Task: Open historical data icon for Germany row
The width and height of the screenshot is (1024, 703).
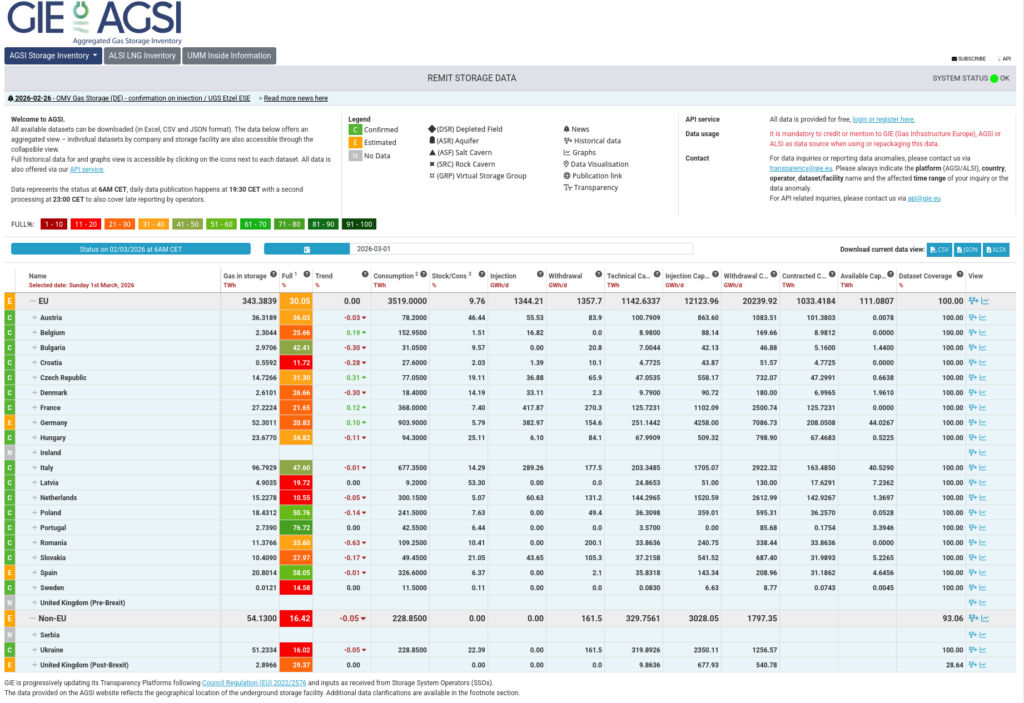Action: tap(973, 423)
